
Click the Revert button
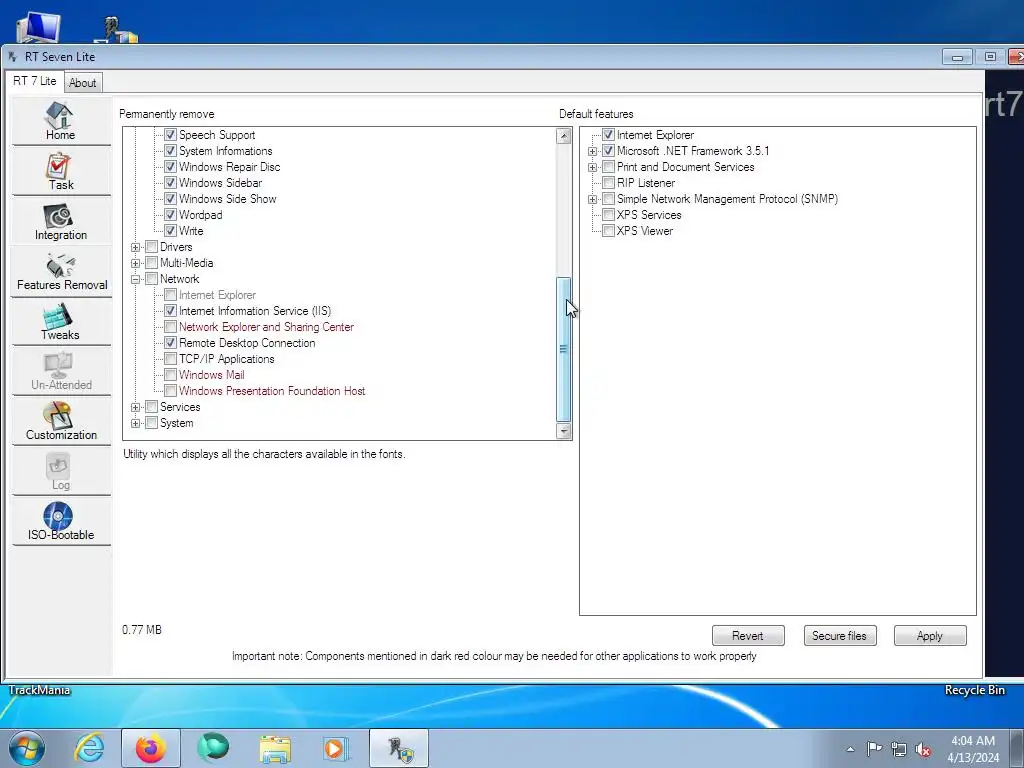(748, 635)
